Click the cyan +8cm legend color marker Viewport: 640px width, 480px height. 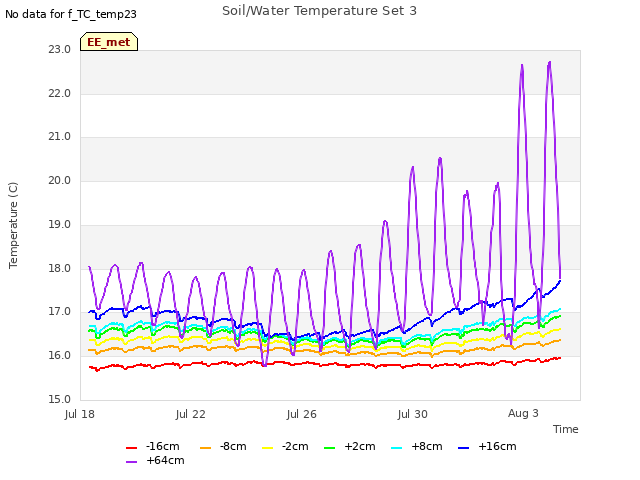click(396, 448)
